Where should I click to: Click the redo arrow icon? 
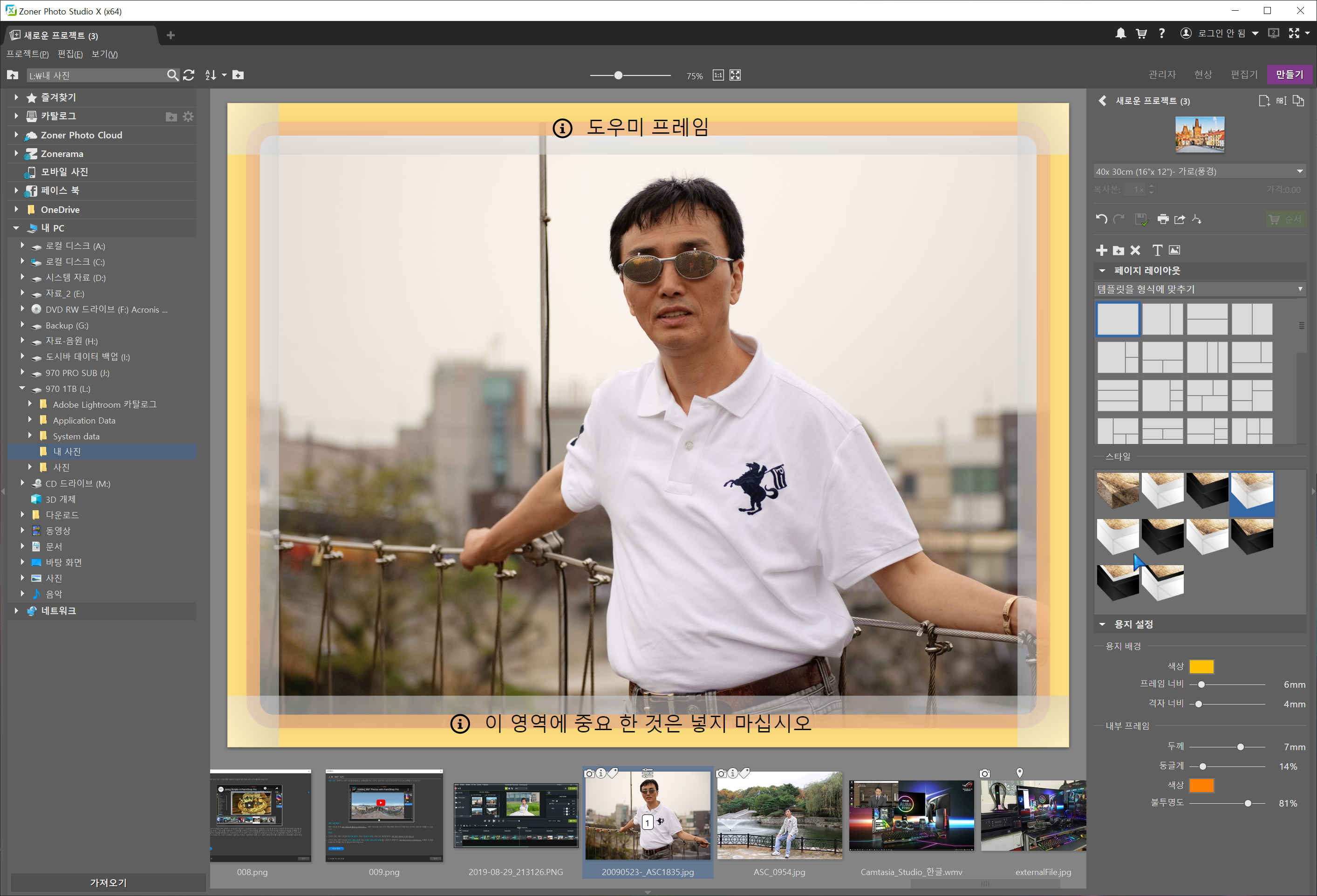[x=1119, y=219]
